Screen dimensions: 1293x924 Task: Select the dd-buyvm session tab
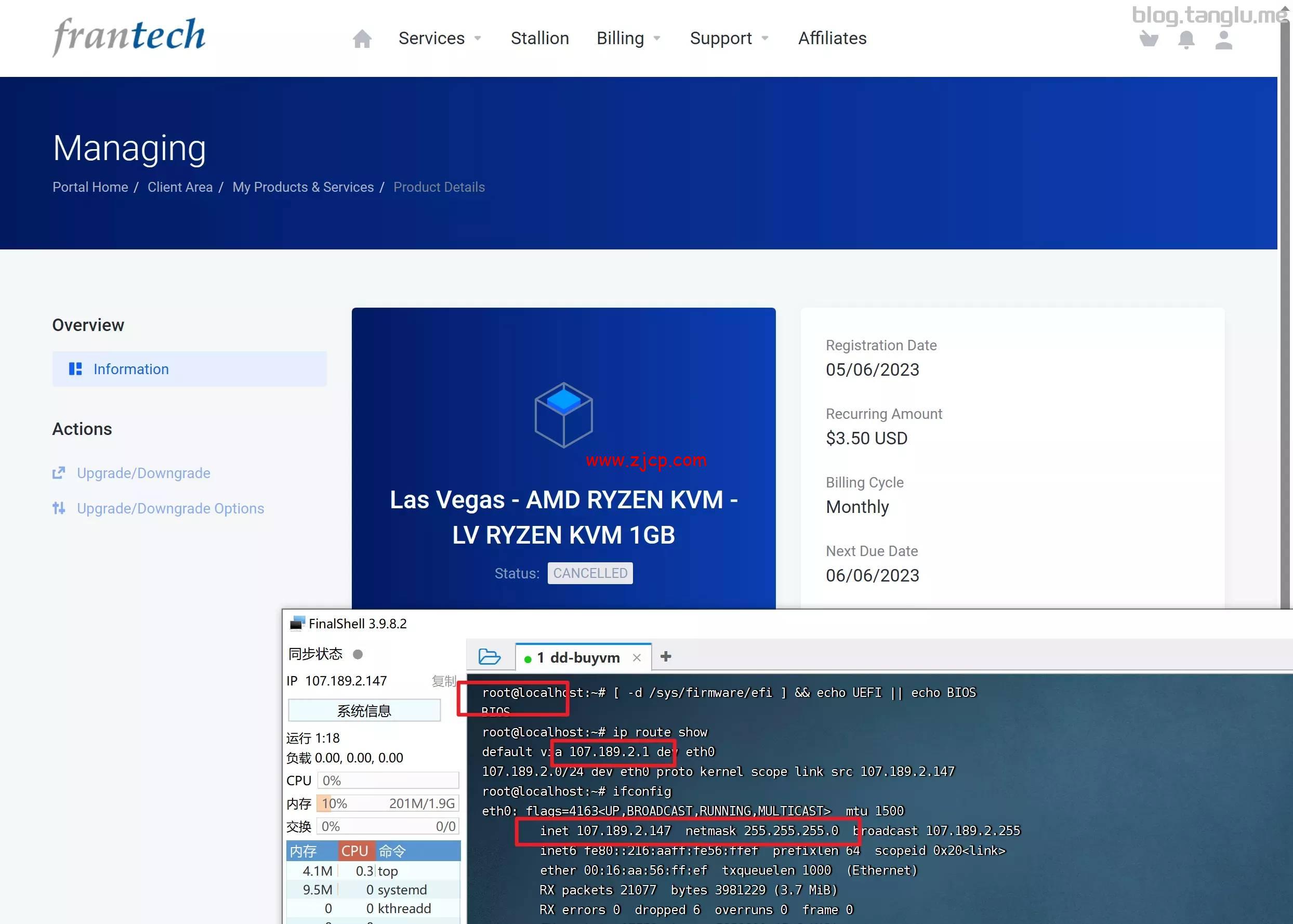pos(577,658)
